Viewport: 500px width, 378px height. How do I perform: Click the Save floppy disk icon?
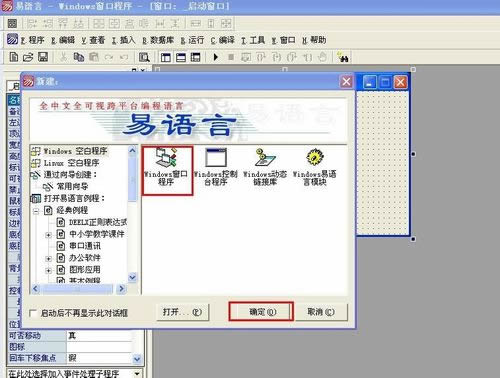pyautogui.click(x=43, y=57)
